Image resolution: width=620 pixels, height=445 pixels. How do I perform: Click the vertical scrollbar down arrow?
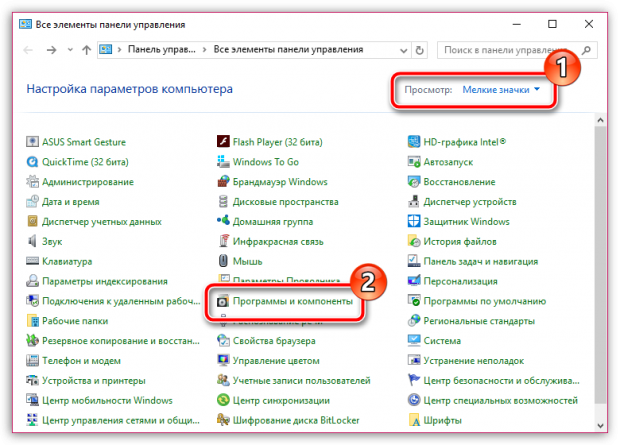600,426
